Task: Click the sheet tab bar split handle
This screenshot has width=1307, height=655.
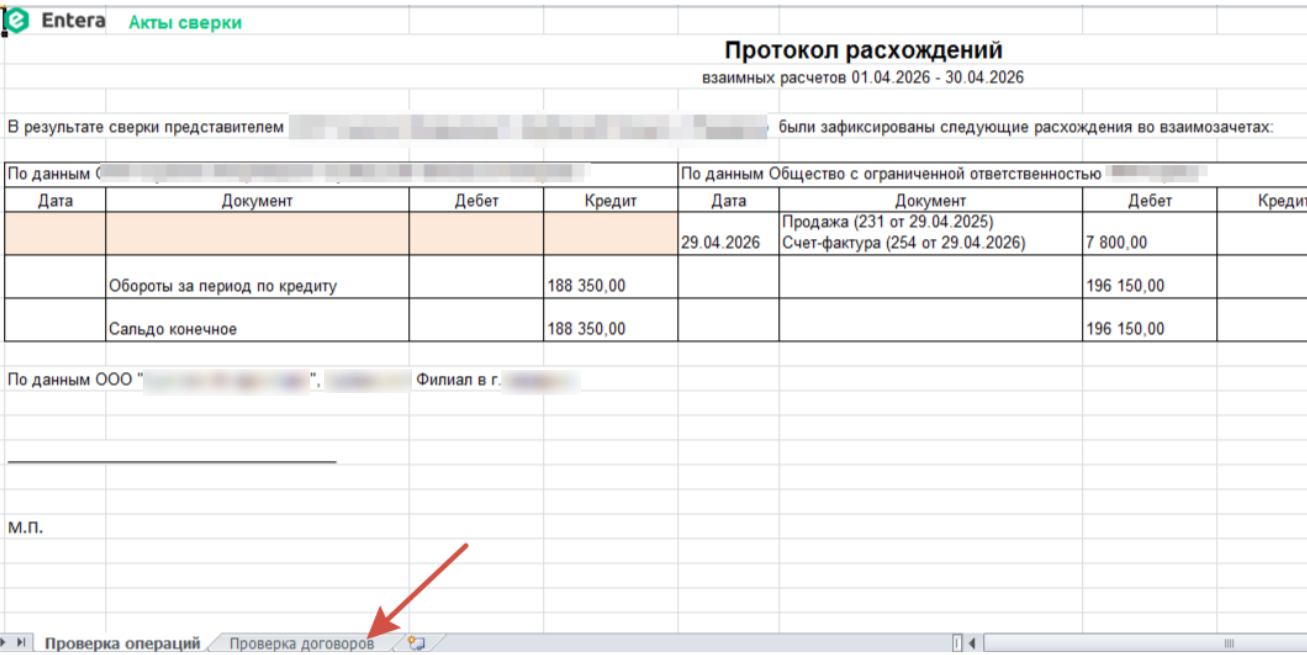Action: [957, 643]
